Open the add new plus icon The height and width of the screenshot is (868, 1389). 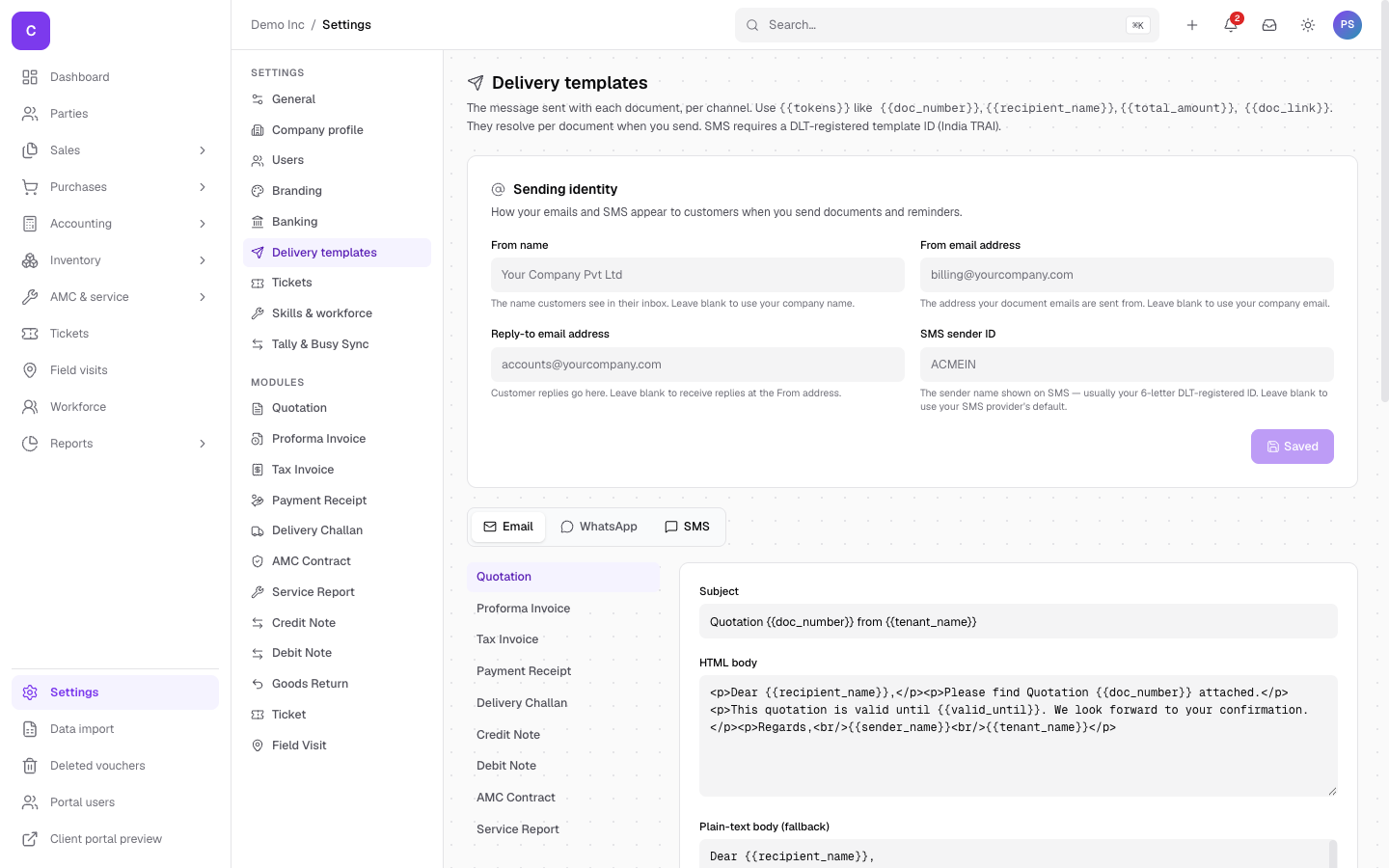tap(1192, 25)
